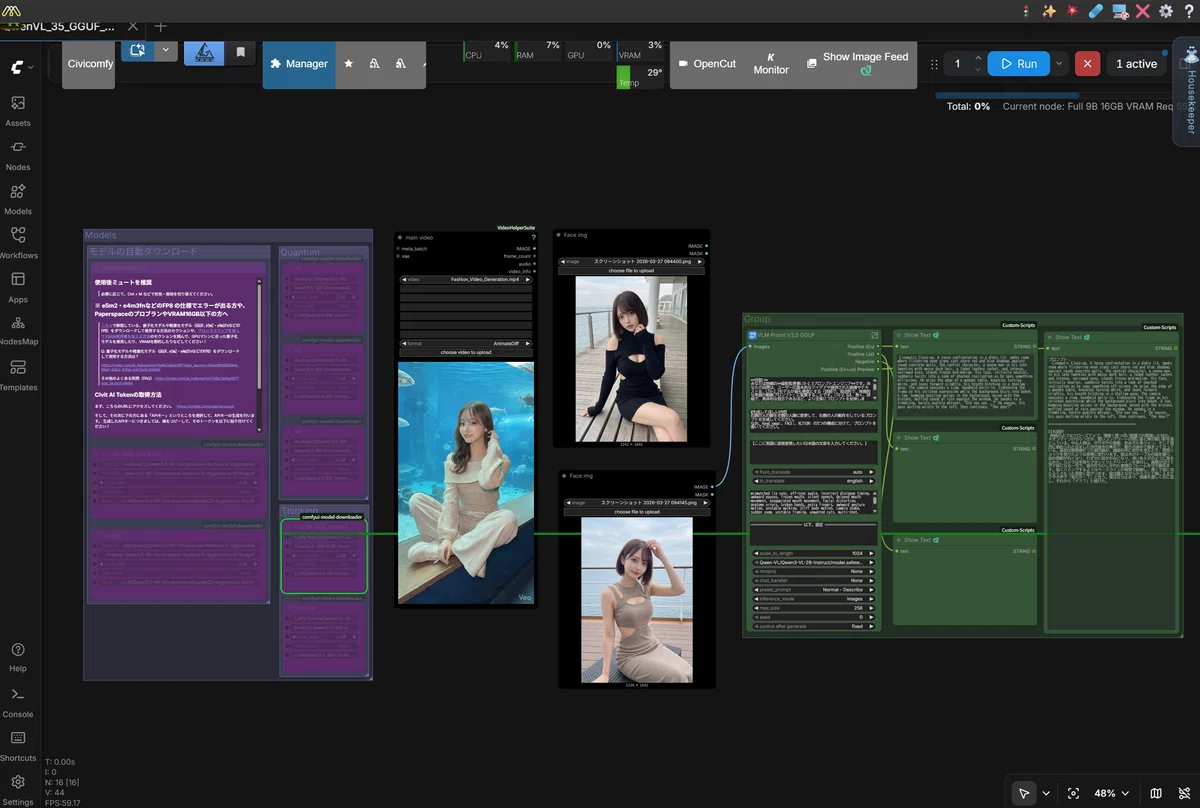Click the fit view icon in bottom toolbar
The height and width of the screenshot is (808, 1200).
point(1073,793)
